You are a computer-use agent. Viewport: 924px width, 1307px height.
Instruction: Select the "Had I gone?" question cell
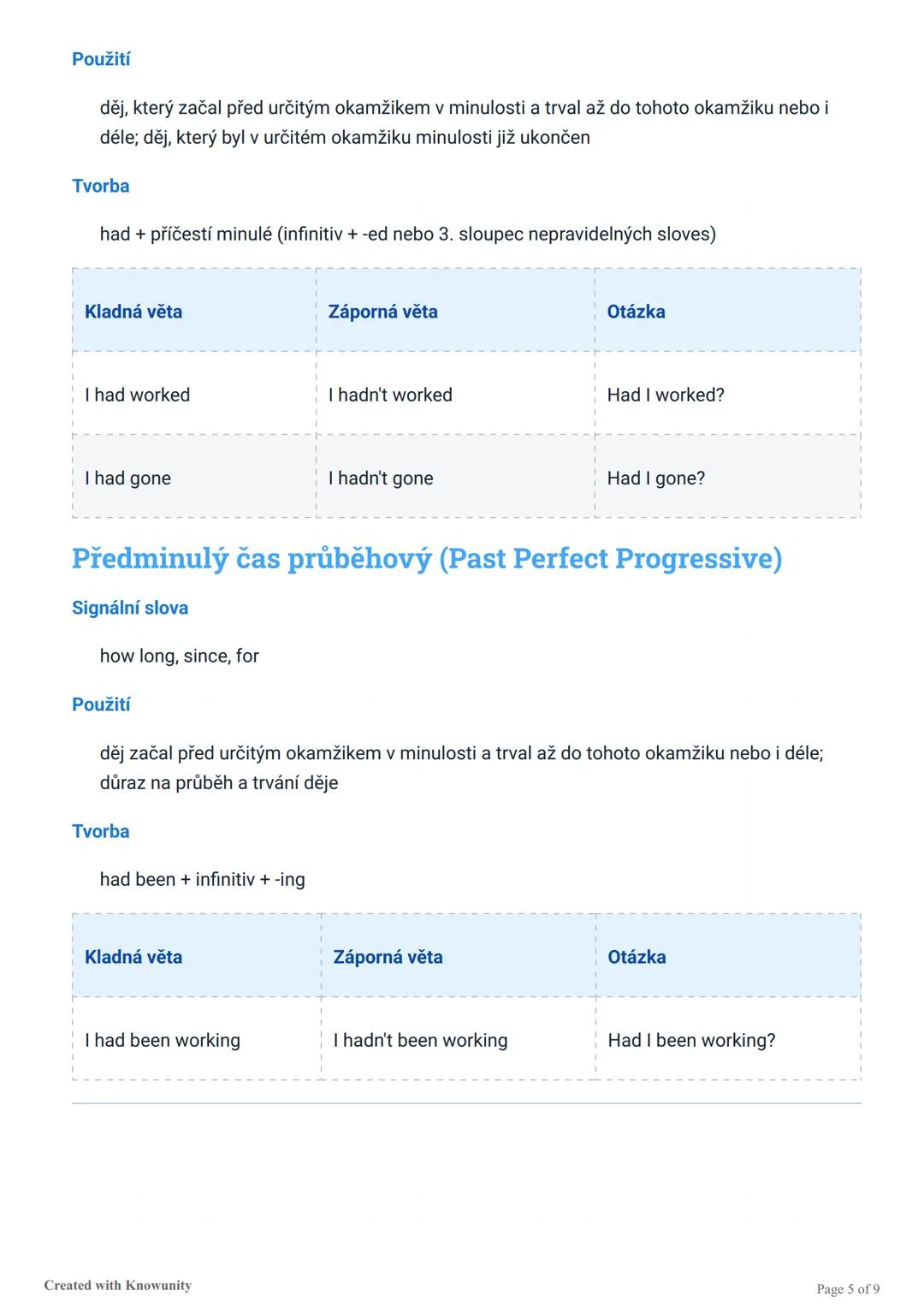pos(656,478)
